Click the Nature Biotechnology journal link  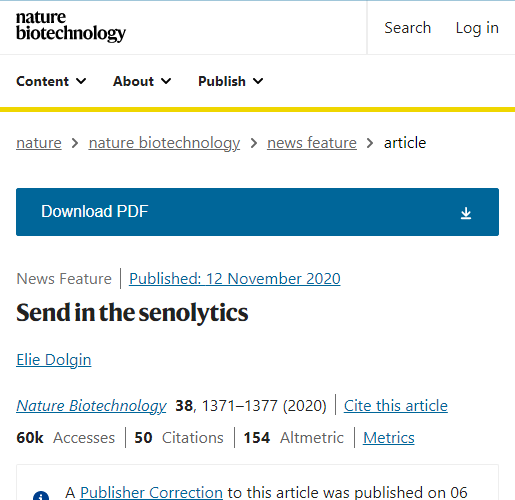pos(91,406)
